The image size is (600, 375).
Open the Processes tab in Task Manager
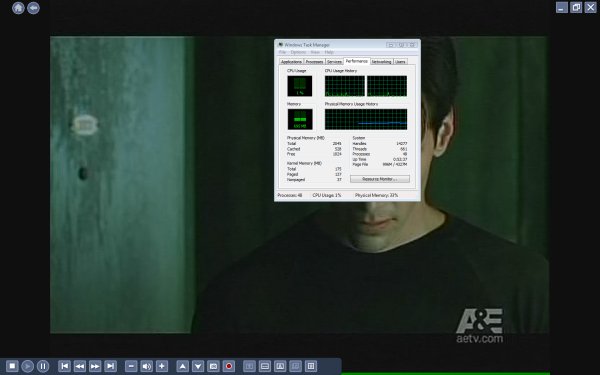click(315, 62)
